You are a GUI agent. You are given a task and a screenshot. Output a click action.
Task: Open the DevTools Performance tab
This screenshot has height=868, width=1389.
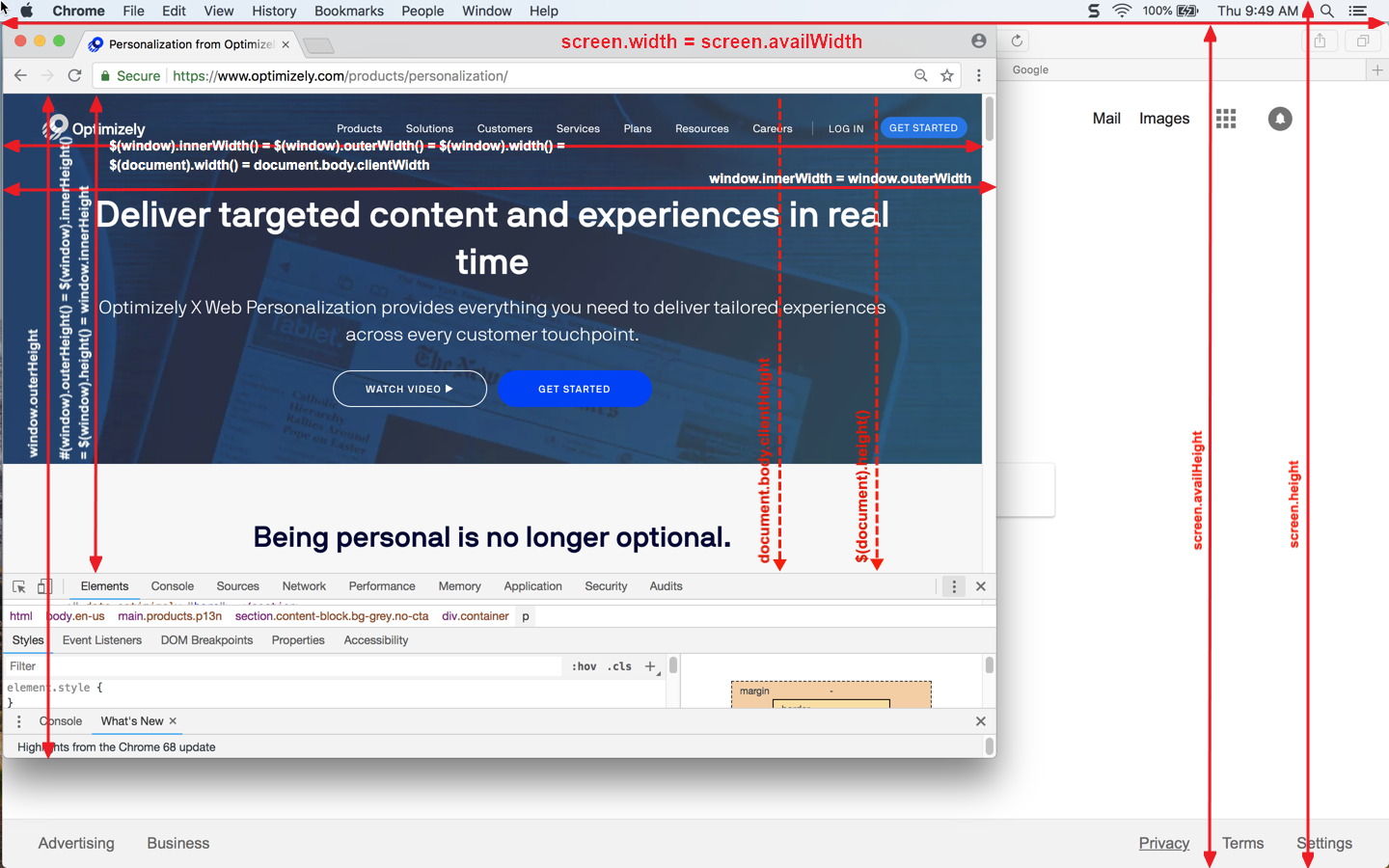(382, 586)
